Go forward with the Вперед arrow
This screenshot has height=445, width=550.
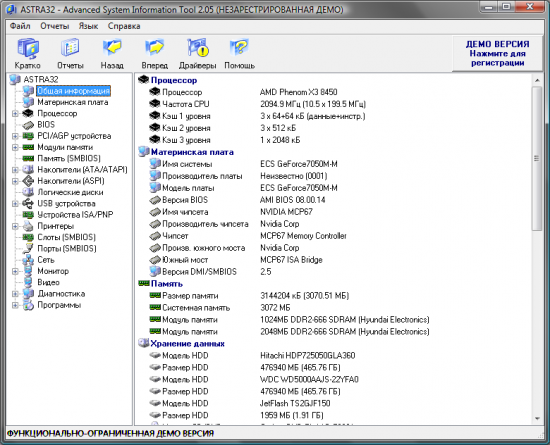pyautogui.click(x=155, y=48)
